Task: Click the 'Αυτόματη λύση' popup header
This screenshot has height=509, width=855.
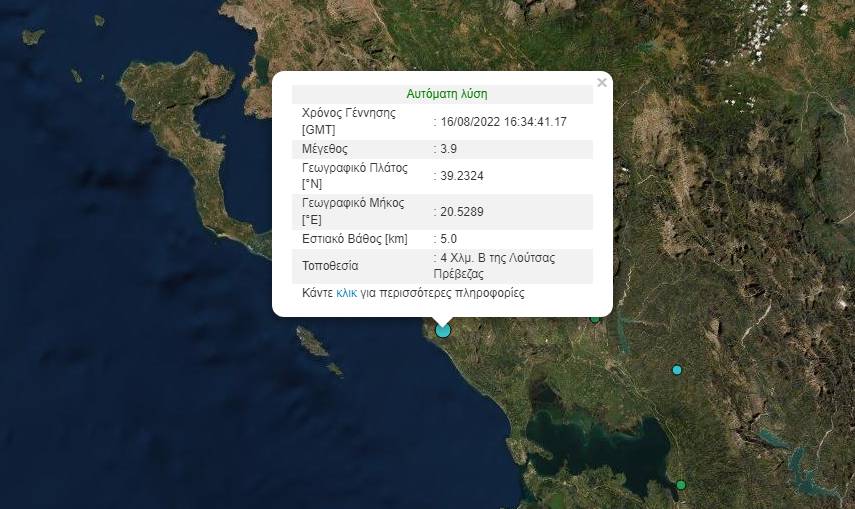Action: click(x=447, y=94)
